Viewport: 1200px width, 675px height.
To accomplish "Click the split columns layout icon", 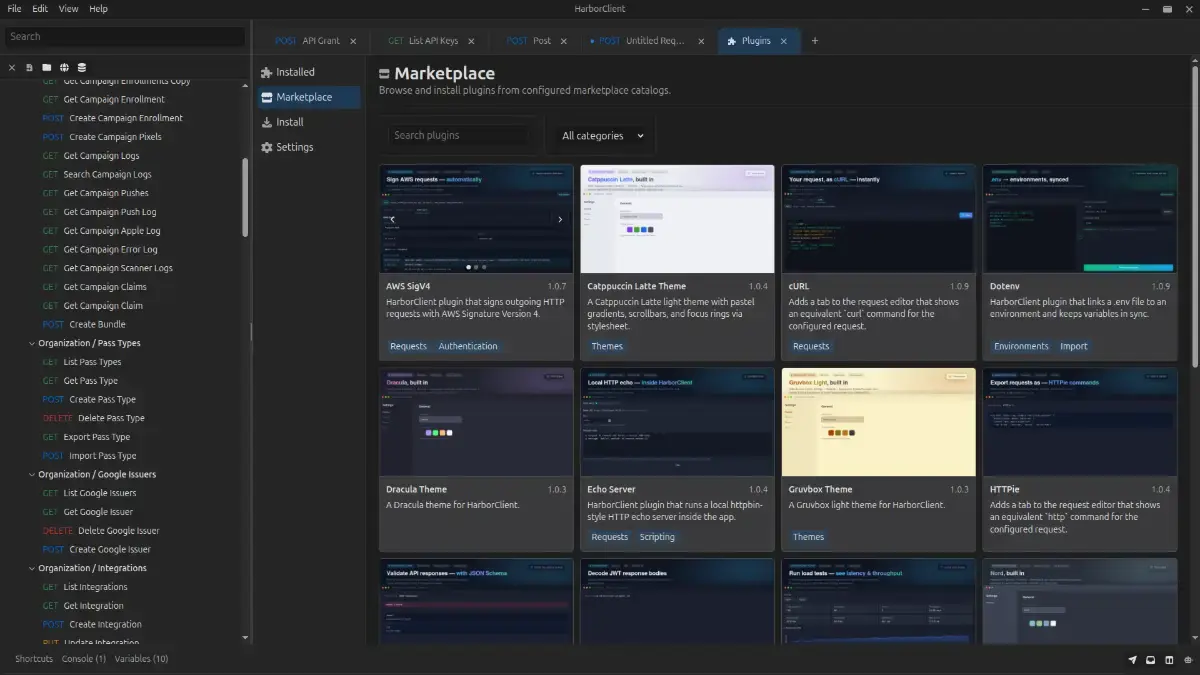I will [x=1170, y=660].
